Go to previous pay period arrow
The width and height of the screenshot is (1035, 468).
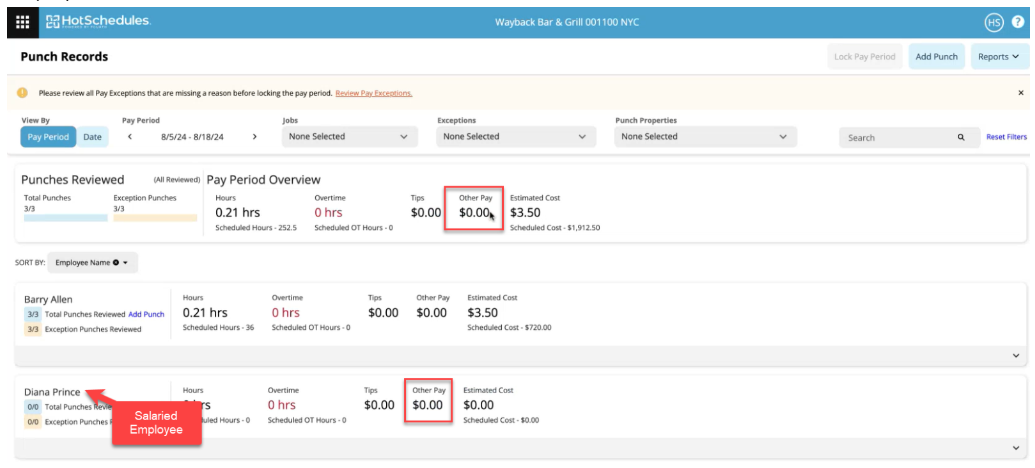coord(130,137)
